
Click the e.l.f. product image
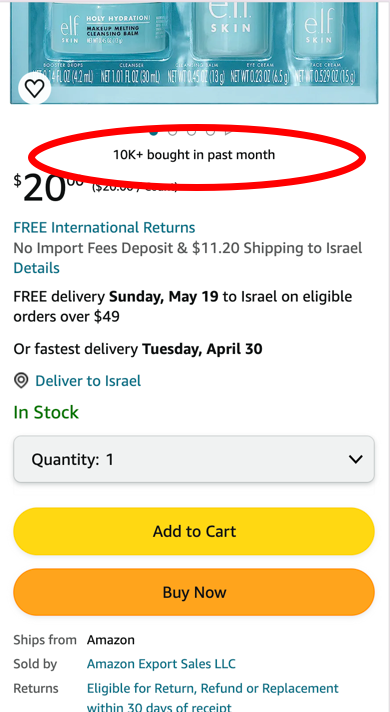click(194, 52)
